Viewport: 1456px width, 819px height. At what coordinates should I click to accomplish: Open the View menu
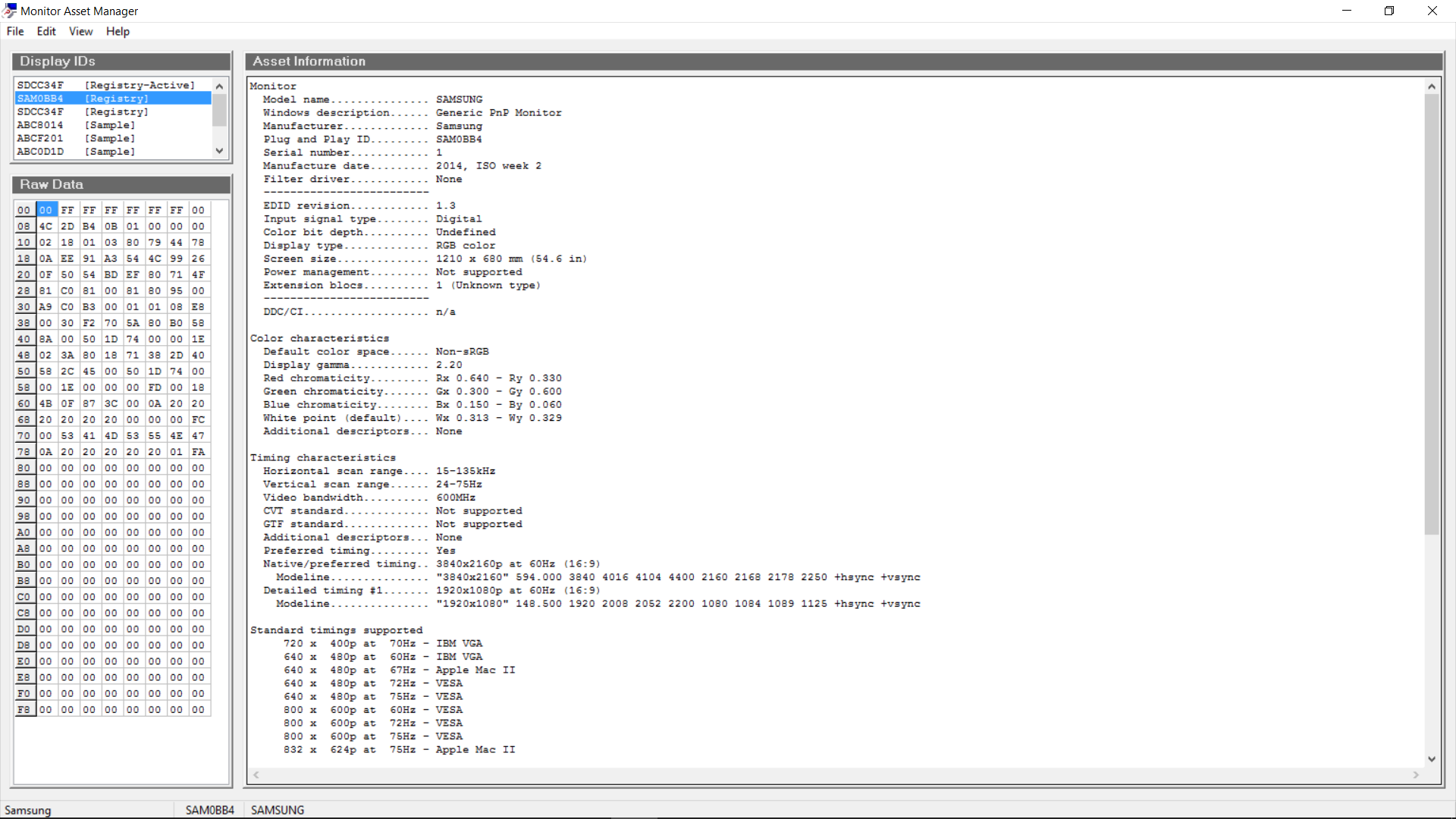pyautogui.click(x=80, y=31)
